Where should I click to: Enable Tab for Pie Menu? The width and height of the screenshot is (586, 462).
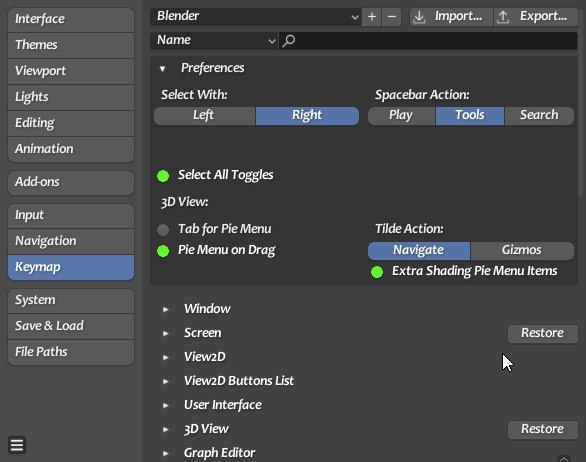coord(163,230)
